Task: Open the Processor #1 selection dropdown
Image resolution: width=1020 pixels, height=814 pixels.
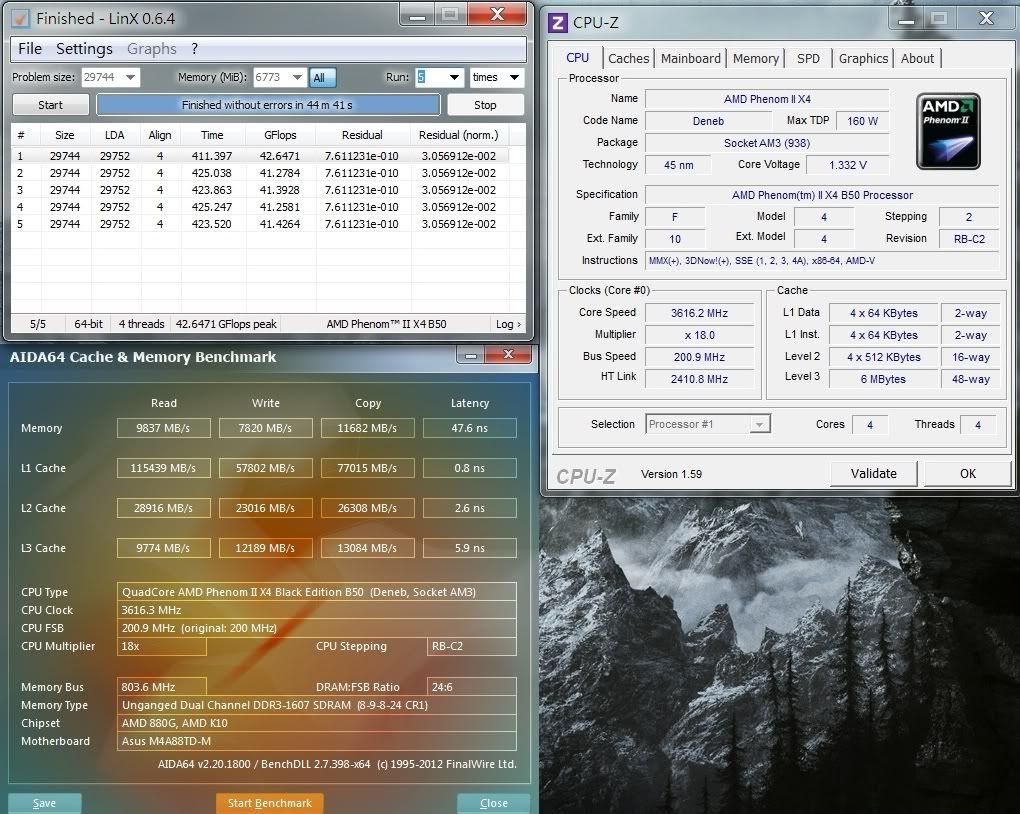Action: point(708,424)
